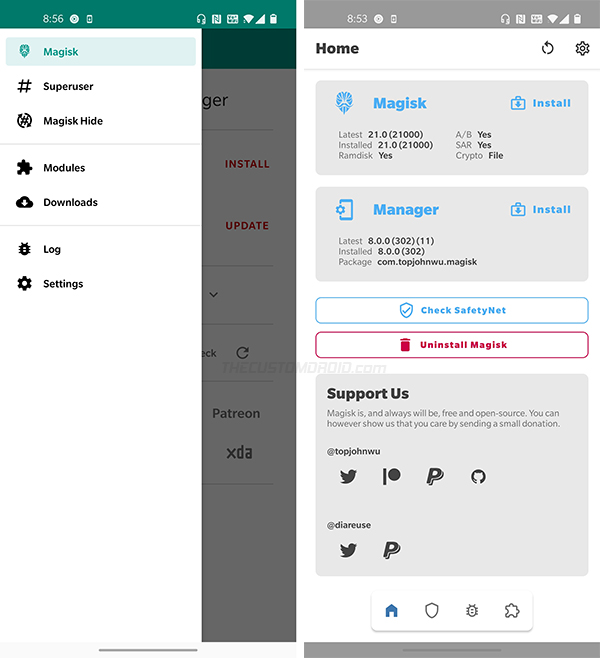Tap the Uninstall Magisk button
The height and width of the screenshot is (658, 600).
(452, 345)
